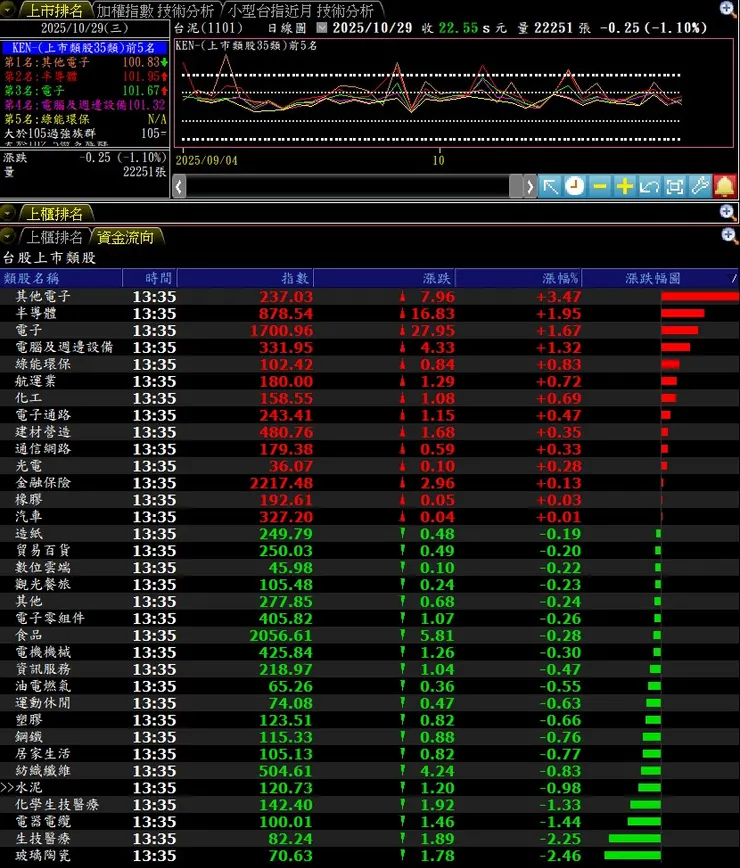Image resolution: width=740 pixels, height=868 pixels.
Task: Select the 紡織纖維 sector row
Action: [370, 771]
